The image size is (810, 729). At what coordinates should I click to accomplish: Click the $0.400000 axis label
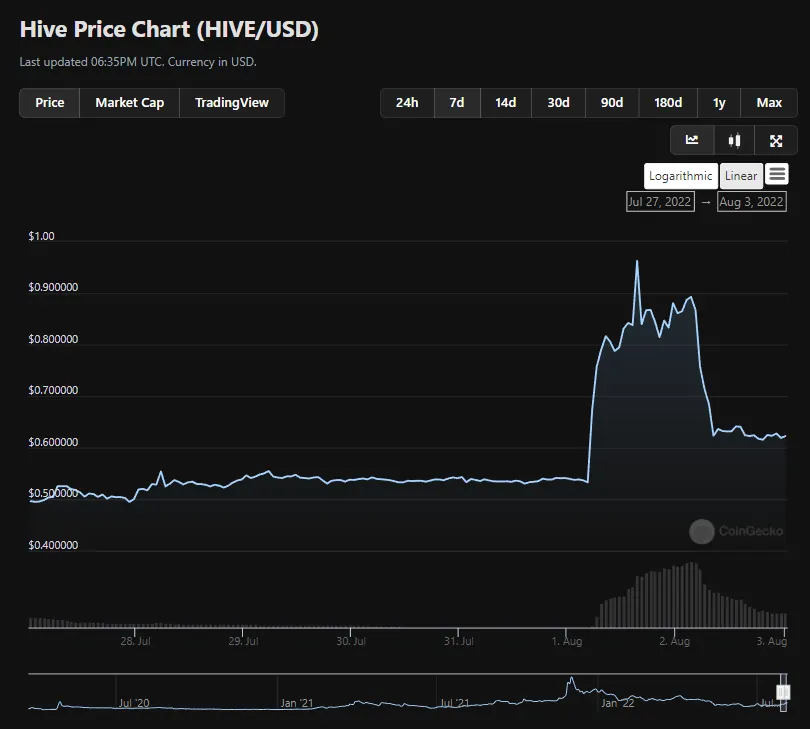click(x=53, y=545)
